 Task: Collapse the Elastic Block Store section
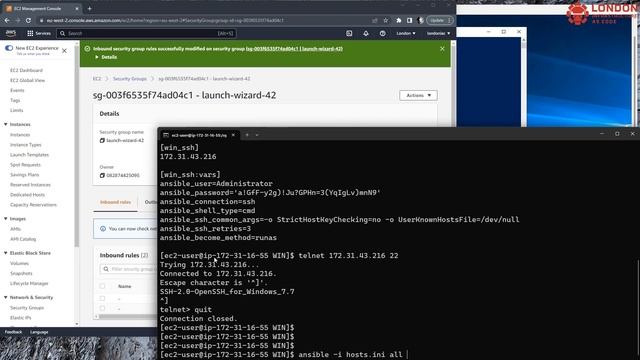coord(6,253)
